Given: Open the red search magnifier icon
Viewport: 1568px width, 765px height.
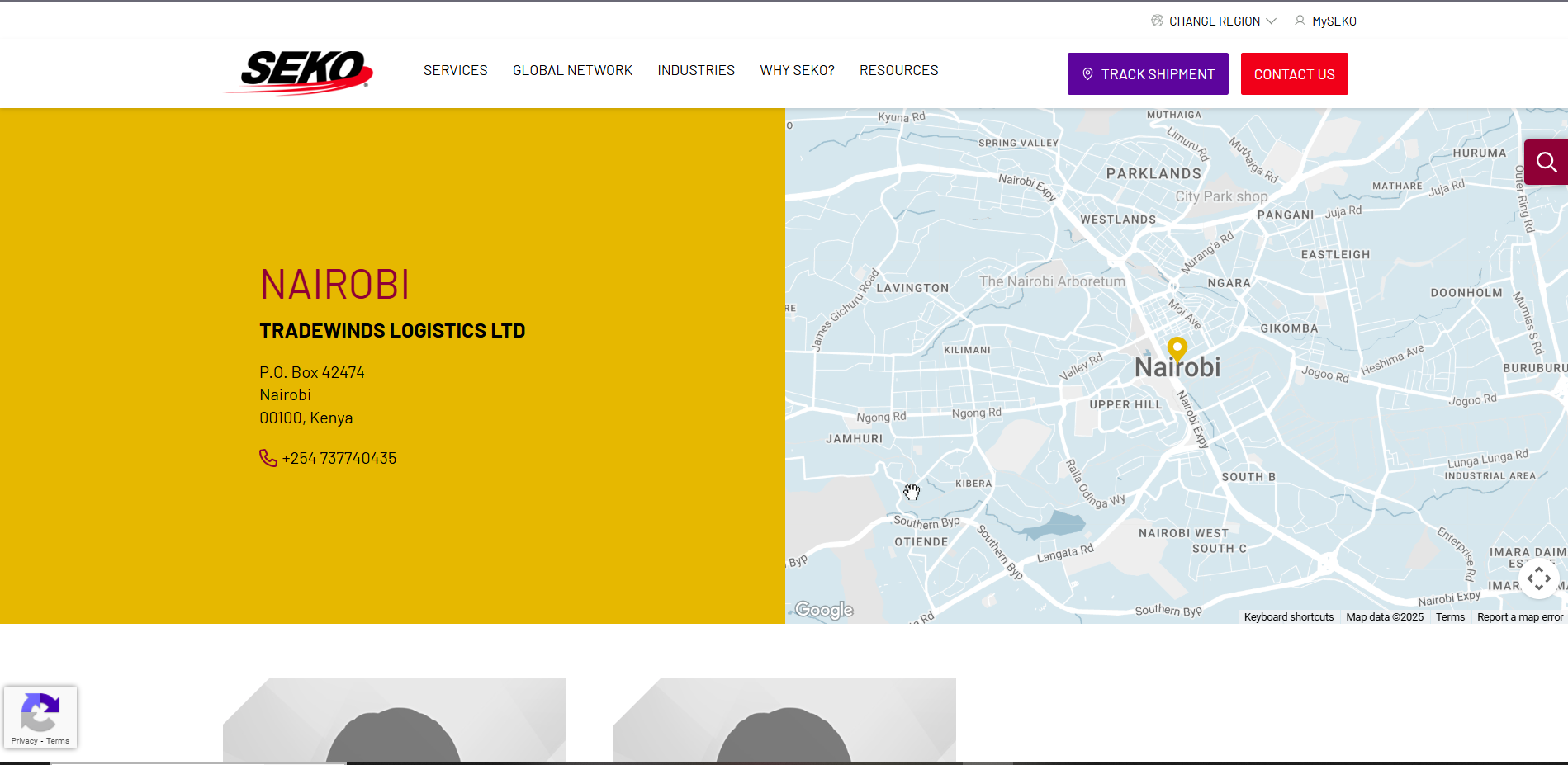Looking at the screenshot, I should (x=1546, y=162).
